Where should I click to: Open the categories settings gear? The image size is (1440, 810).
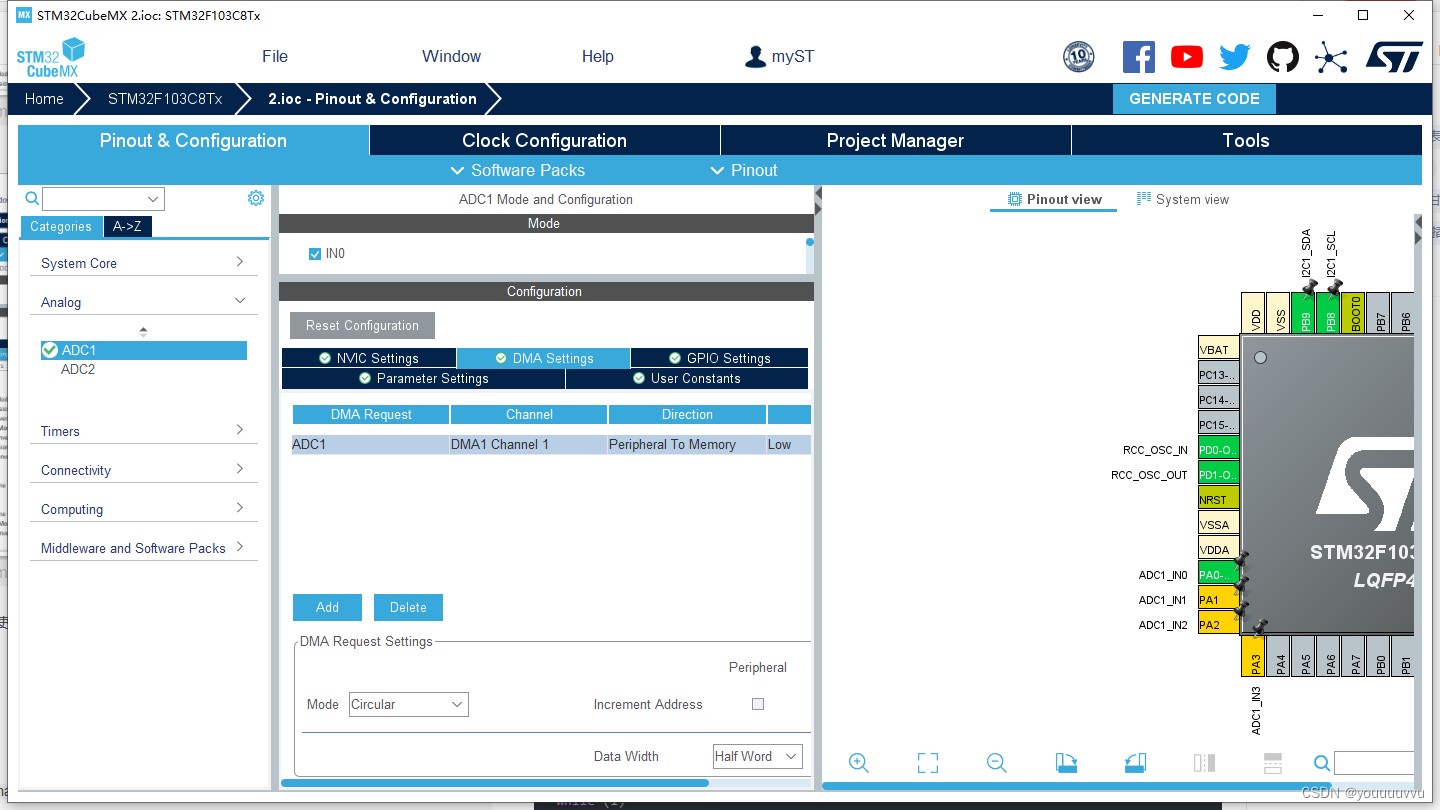pos(256,198)
